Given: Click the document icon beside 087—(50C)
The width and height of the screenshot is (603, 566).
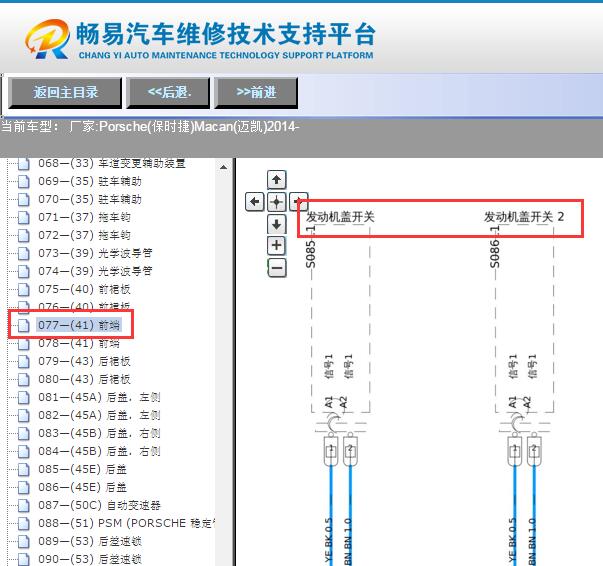Looking at the screenshot, I should [23, 506].
